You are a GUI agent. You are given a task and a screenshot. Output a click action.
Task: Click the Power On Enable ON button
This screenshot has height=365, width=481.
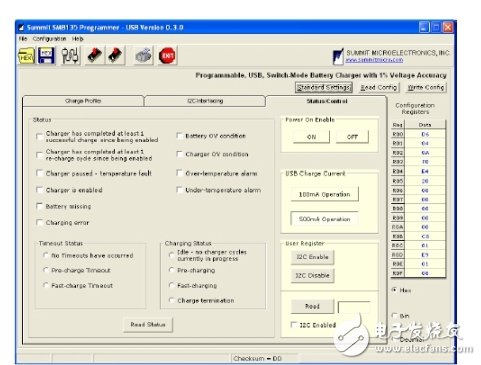pyautogui.click(x=311, y=137)
